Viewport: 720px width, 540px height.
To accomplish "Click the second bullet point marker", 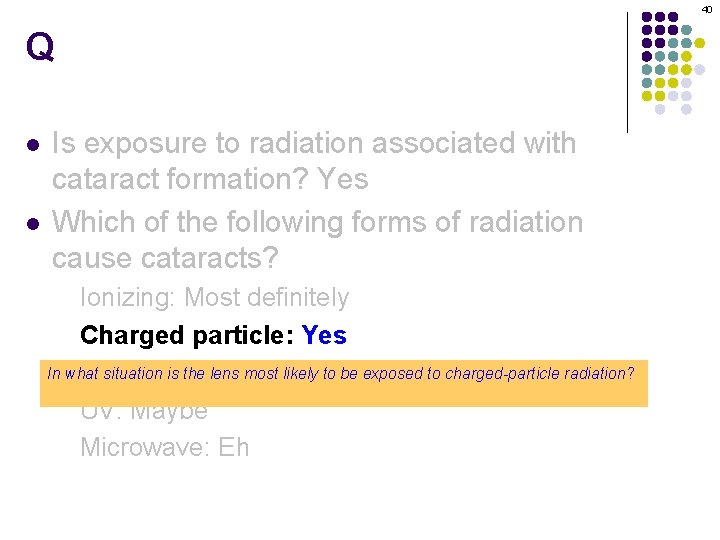I will (33, 224).
